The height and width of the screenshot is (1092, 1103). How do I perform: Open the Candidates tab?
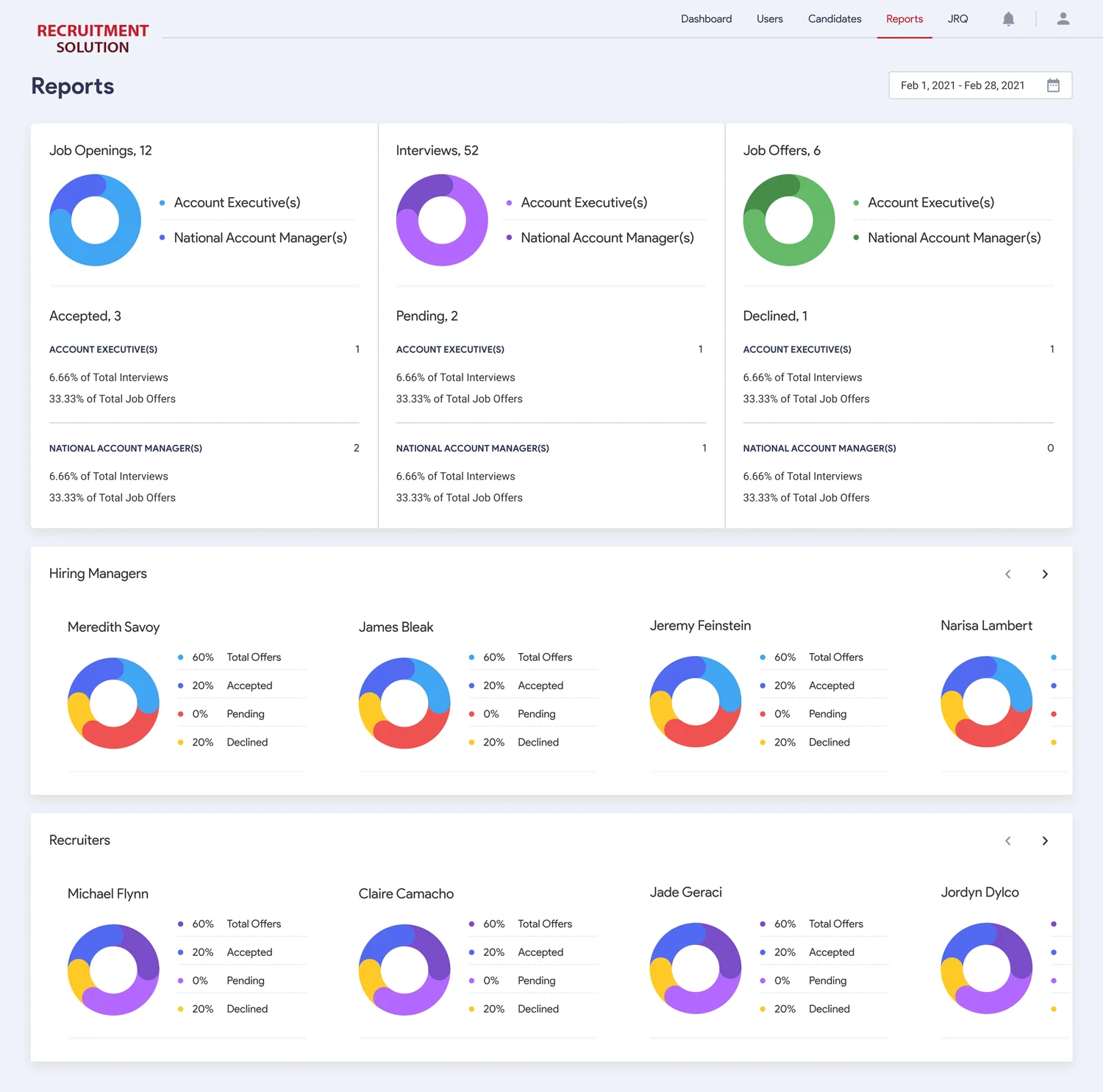coord(835,19)
